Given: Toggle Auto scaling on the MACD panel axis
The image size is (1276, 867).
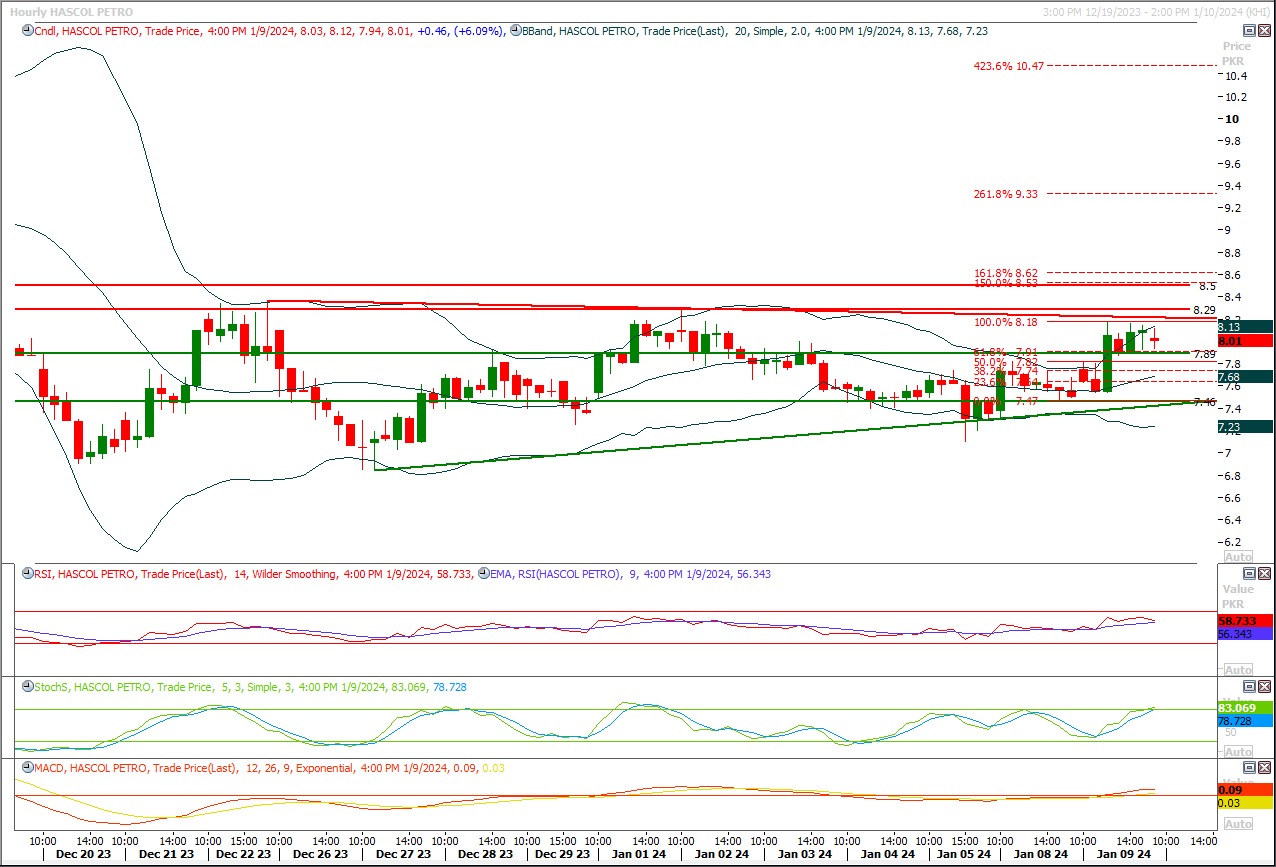Looking at the screenshot, I should click(1237, 823).
